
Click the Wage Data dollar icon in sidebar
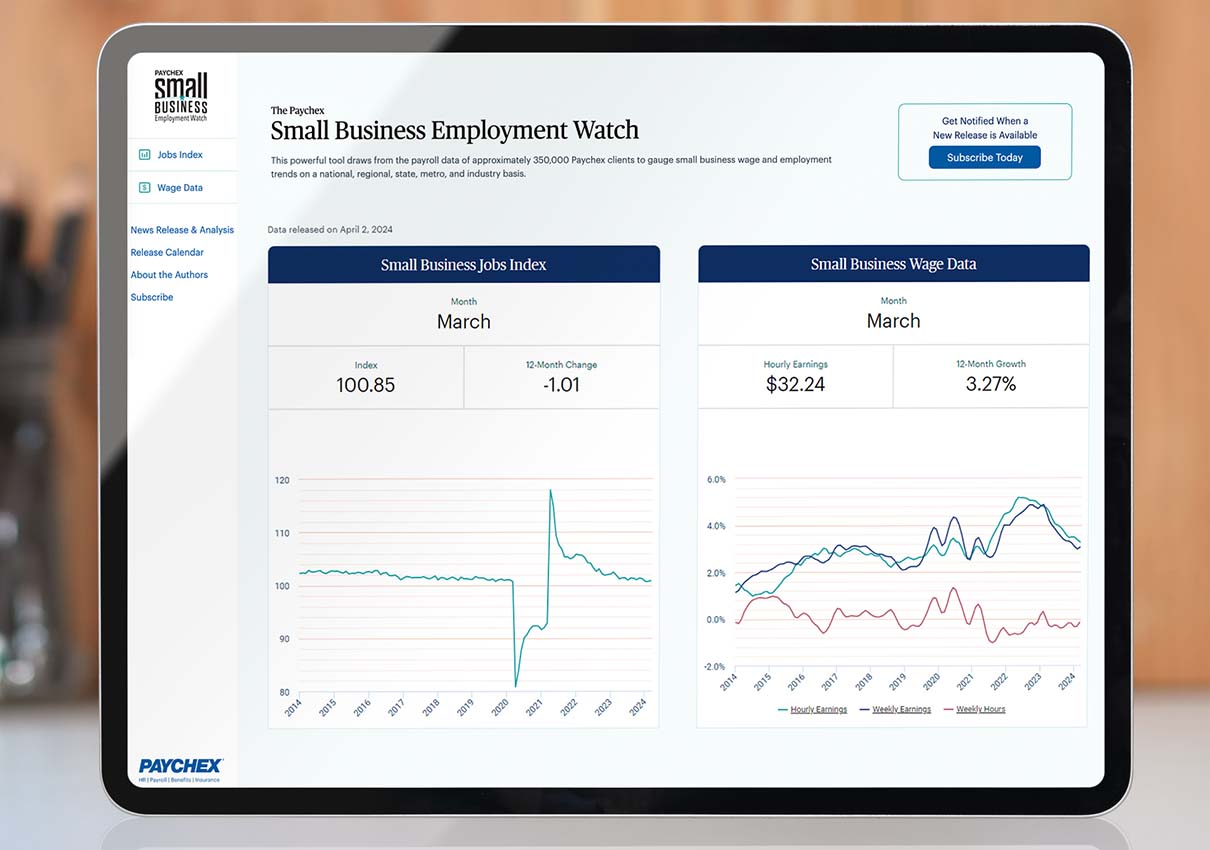145,187
